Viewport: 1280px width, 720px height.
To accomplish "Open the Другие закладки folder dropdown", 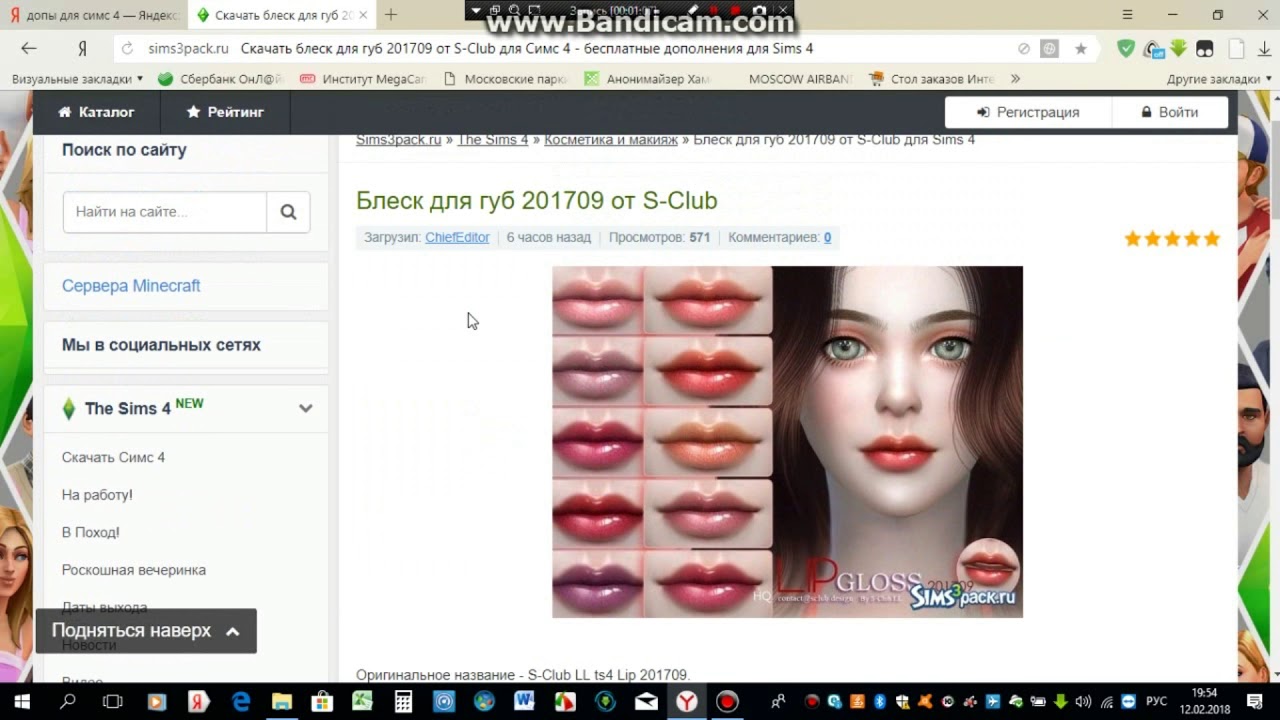I will click(x=1219, y=79).
